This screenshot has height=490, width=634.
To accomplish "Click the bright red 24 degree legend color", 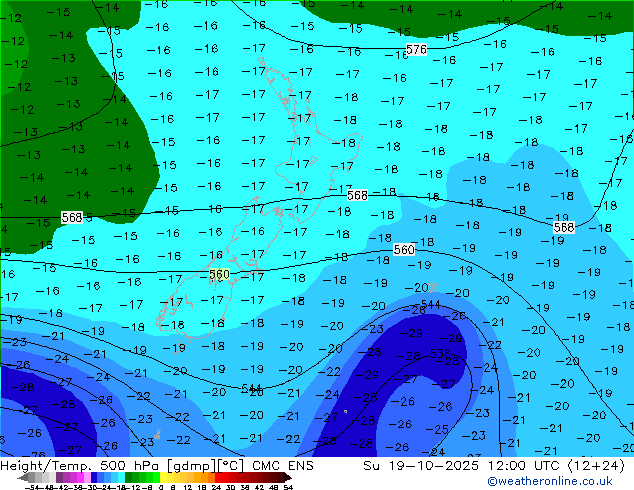I will pos(218,477).
